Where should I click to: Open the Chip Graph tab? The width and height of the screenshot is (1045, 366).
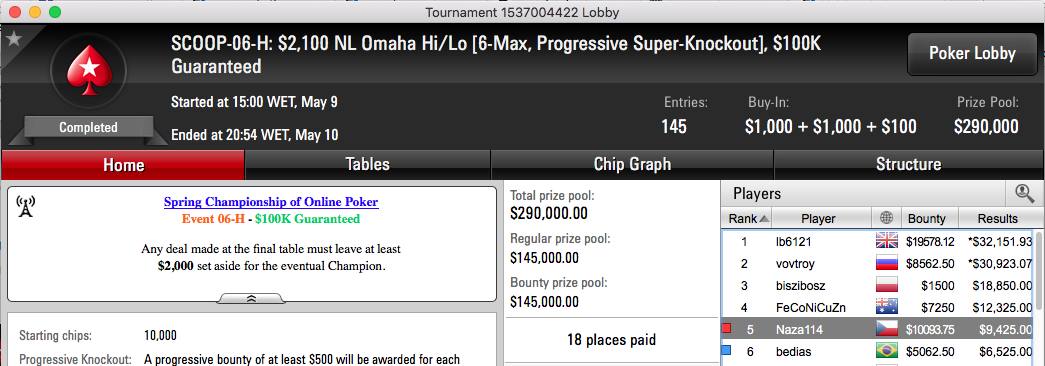pyautogui.click(x=632, y=165)
